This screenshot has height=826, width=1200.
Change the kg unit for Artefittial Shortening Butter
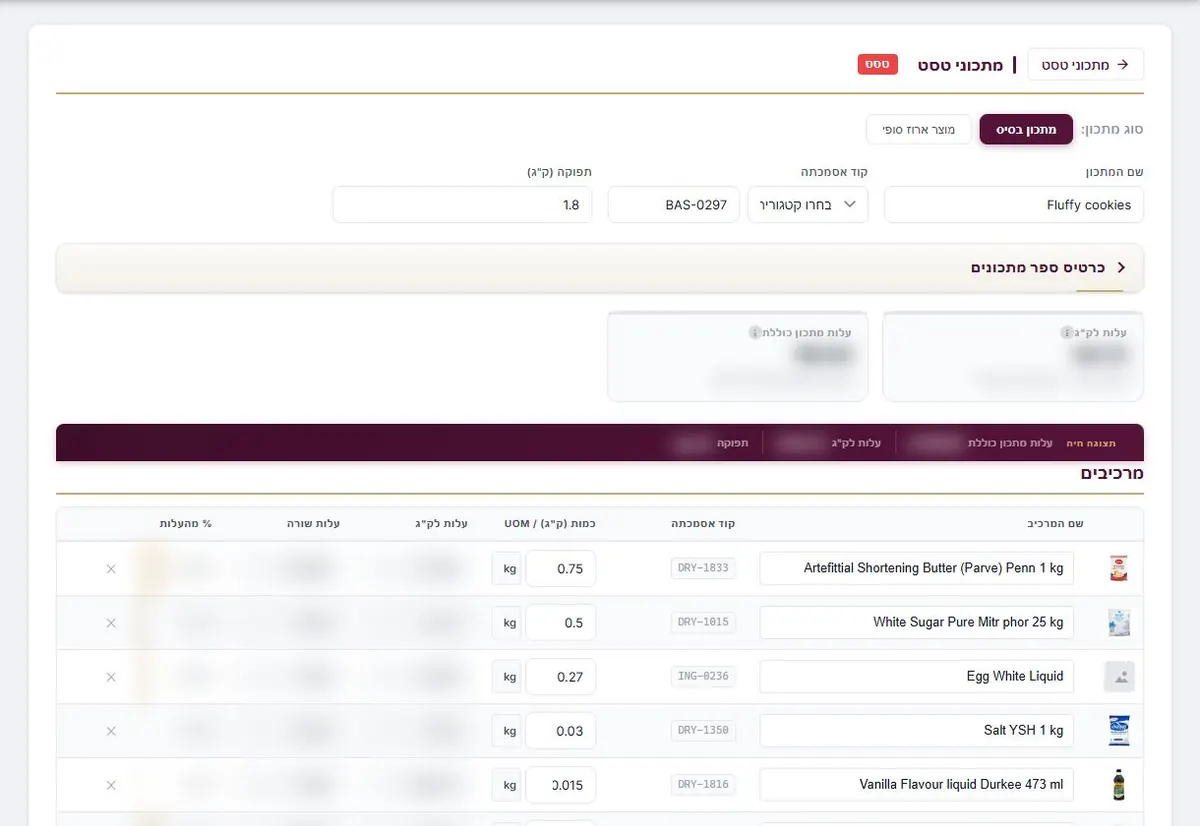coord(509,569)
